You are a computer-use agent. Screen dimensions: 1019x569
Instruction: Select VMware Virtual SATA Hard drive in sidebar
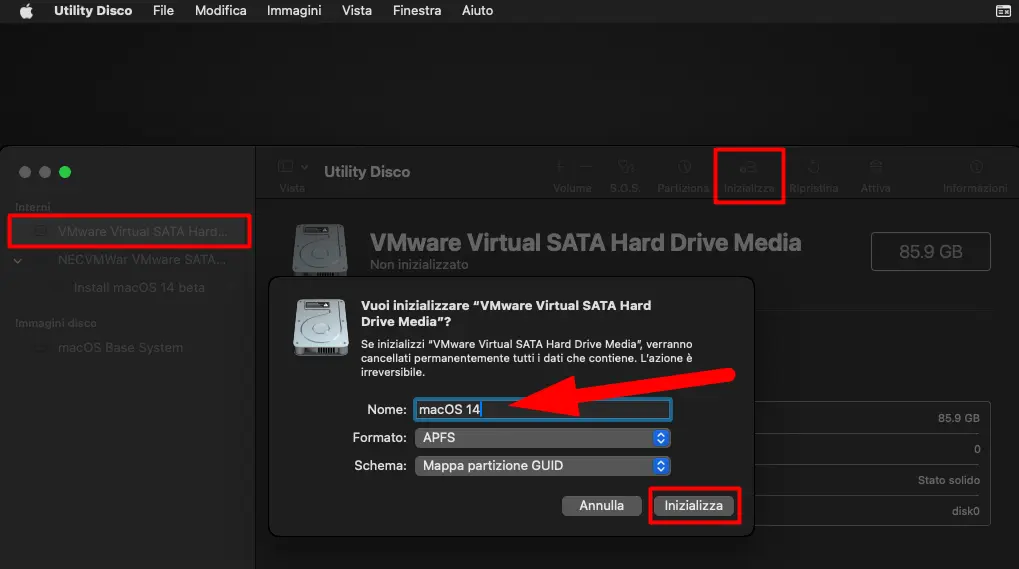[x=129, y=231]
